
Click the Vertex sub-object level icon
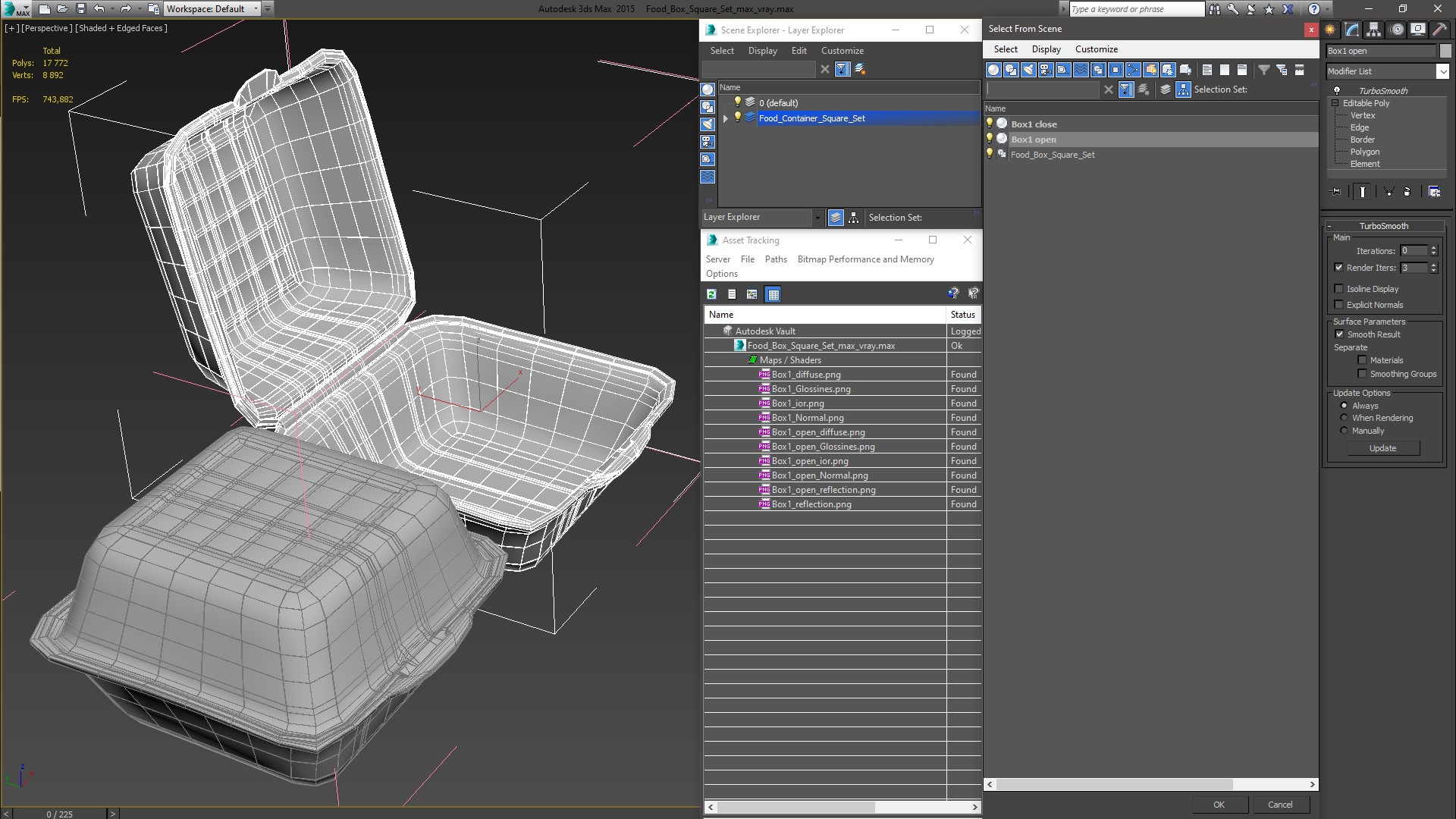coord(1363,115)
